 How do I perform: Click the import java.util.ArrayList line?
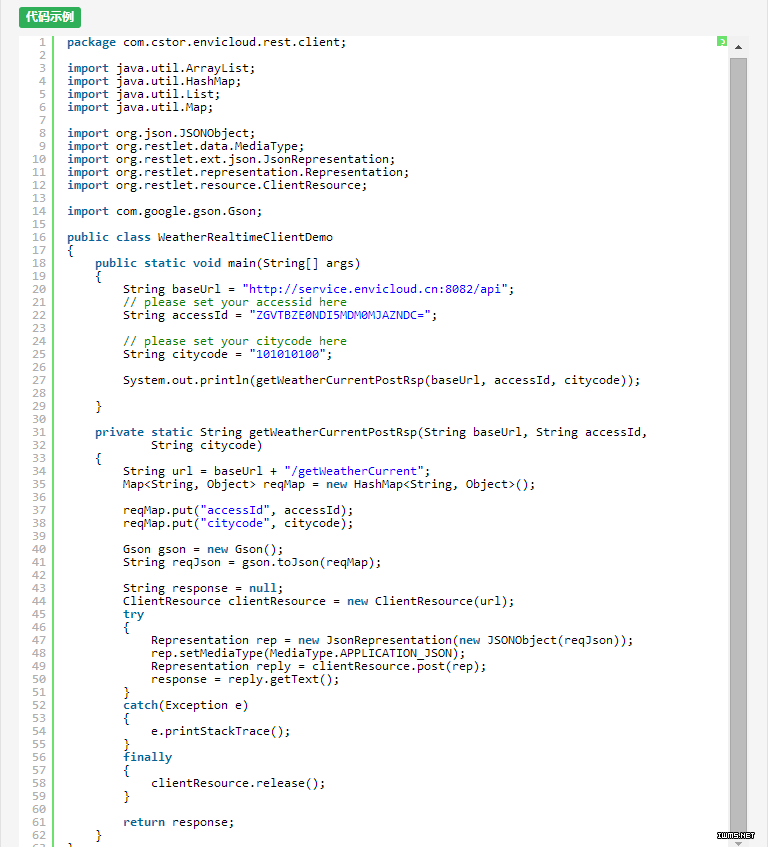pyautogui.click(x=161, y=68)
